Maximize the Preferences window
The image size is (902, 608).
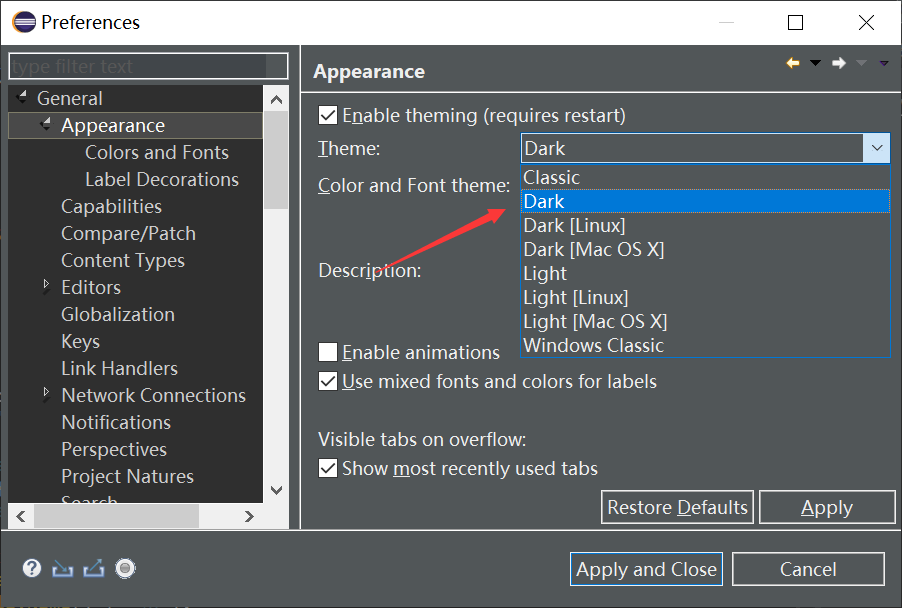pos(795,22)
